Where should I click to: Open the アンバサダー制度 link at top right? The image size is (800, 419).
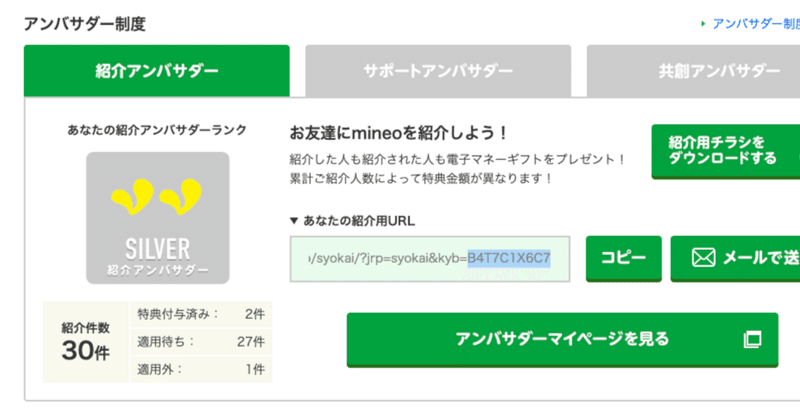coord(755,22)
